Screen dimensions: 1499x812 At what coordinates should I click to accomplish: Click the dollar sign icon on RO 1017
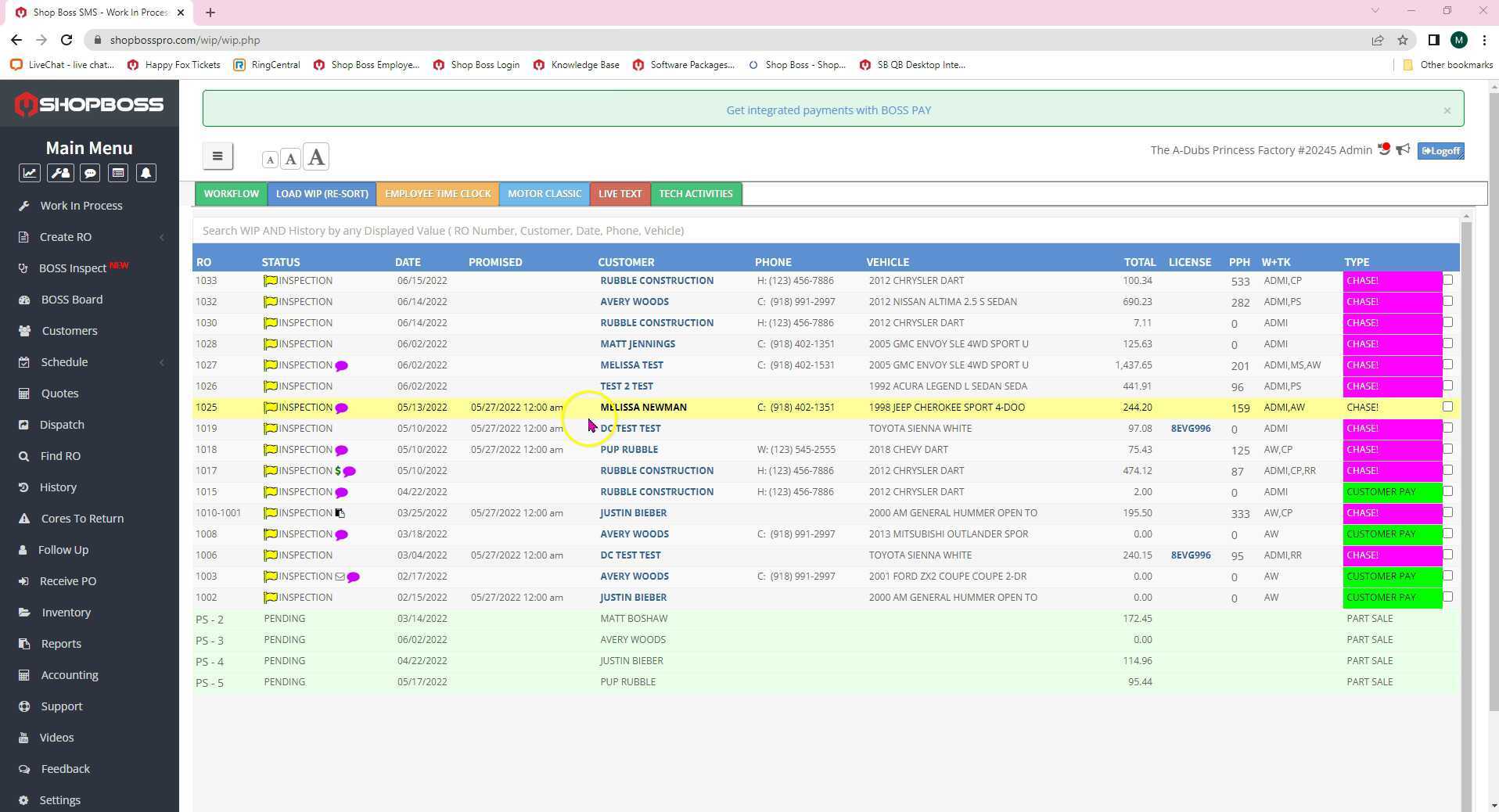[338, 471]
